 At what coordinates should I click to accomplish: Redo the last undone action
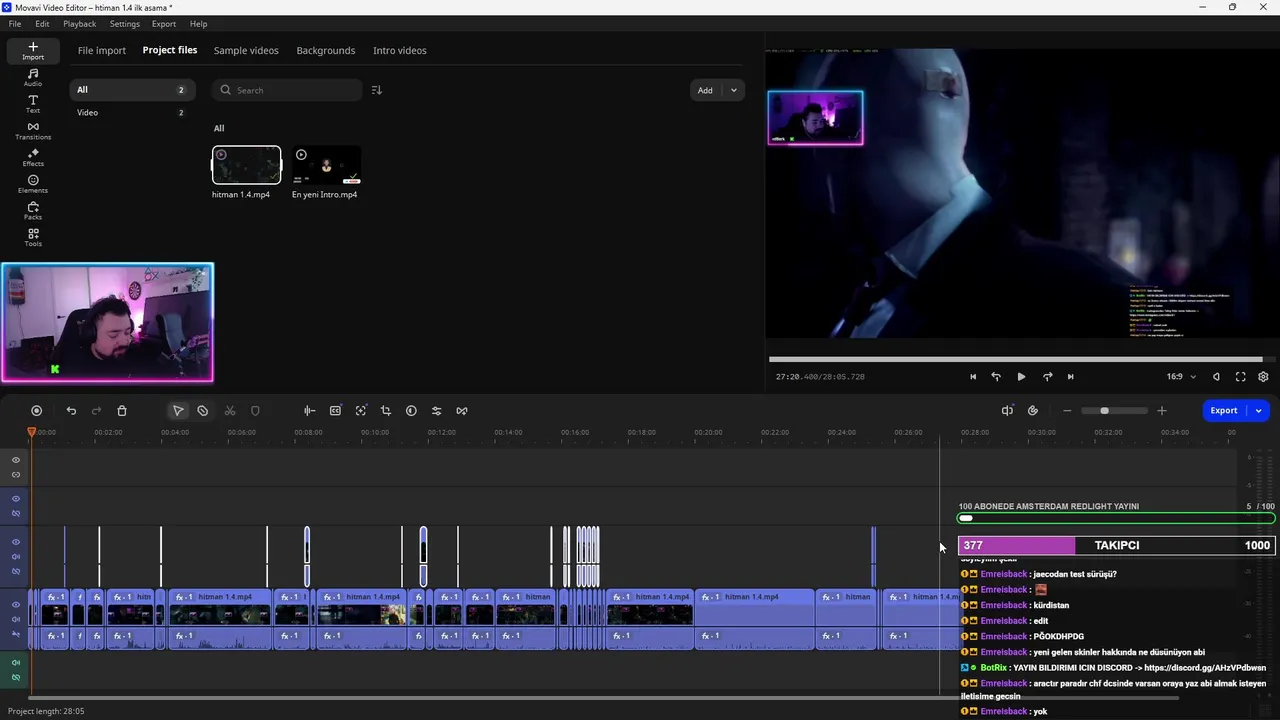(96, 411)
